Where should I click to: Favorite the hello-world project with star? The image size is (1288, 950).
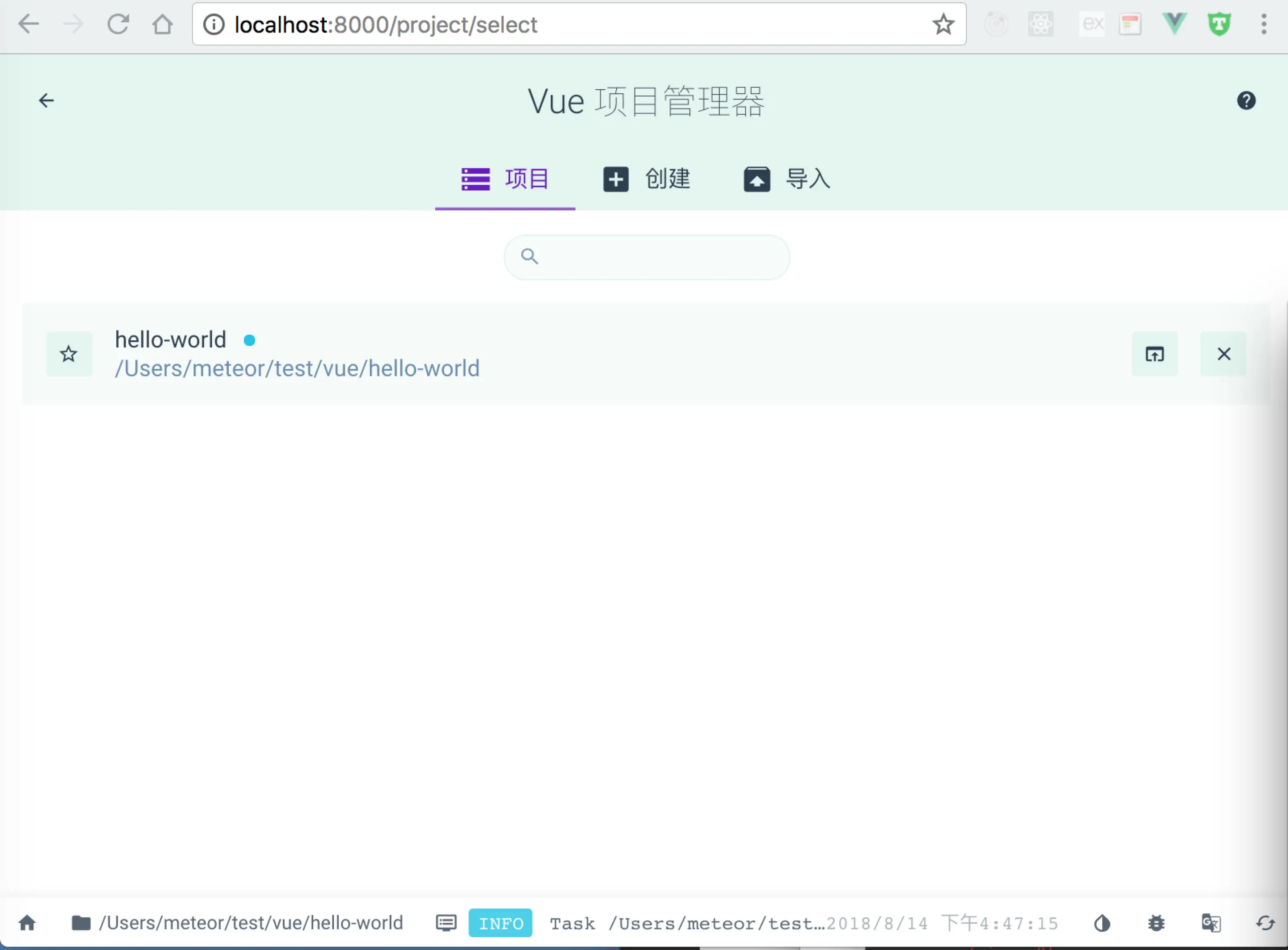[69, 354]
